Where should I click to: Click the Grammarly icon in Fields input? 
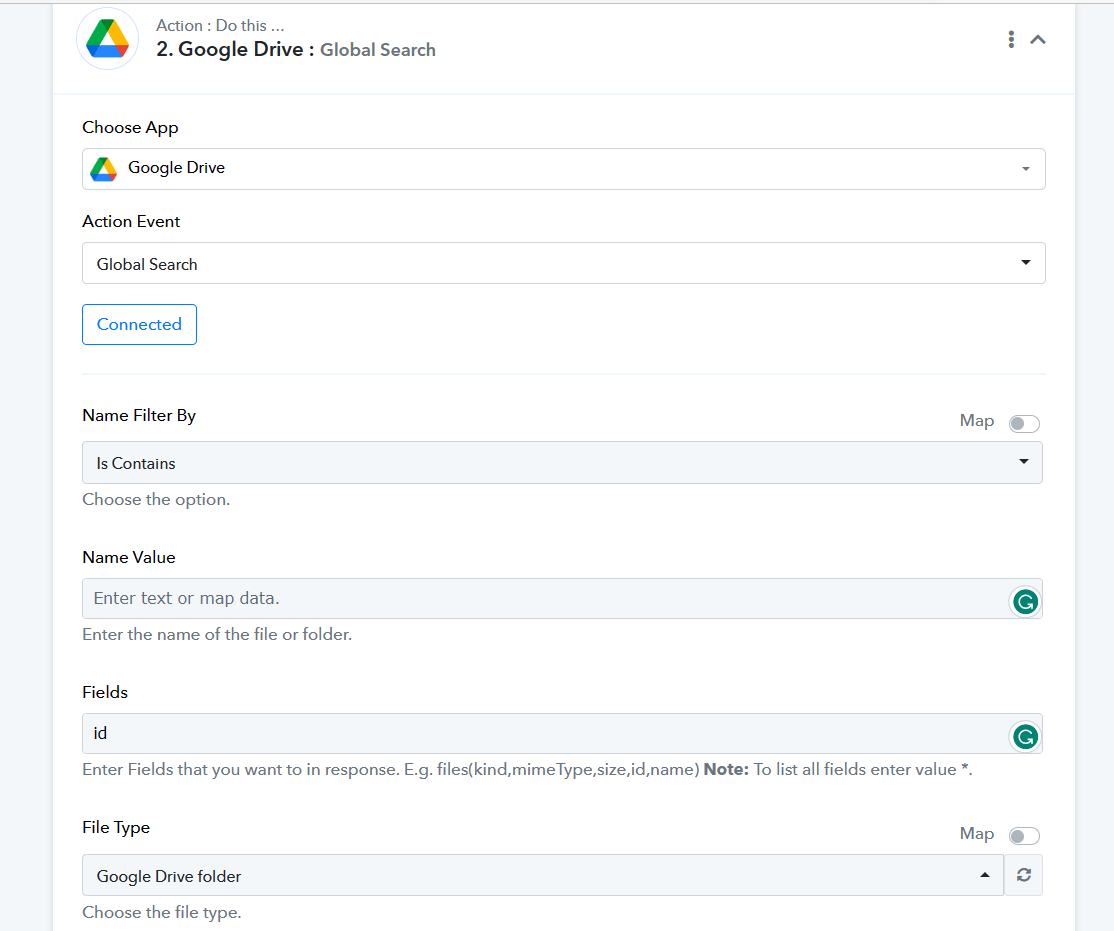click(x=1025, y=737)
